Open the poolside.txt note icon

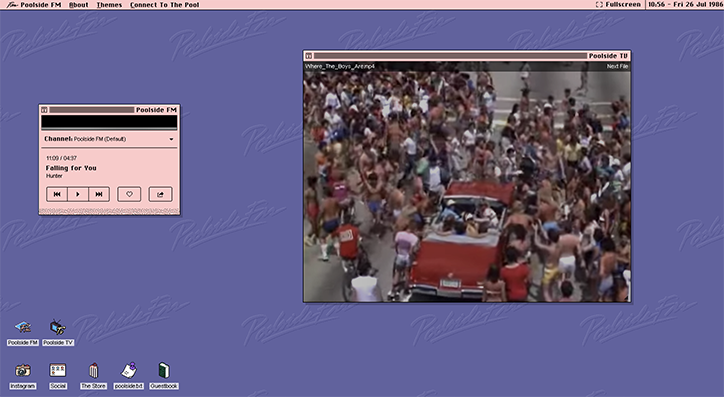click(129, 376)
